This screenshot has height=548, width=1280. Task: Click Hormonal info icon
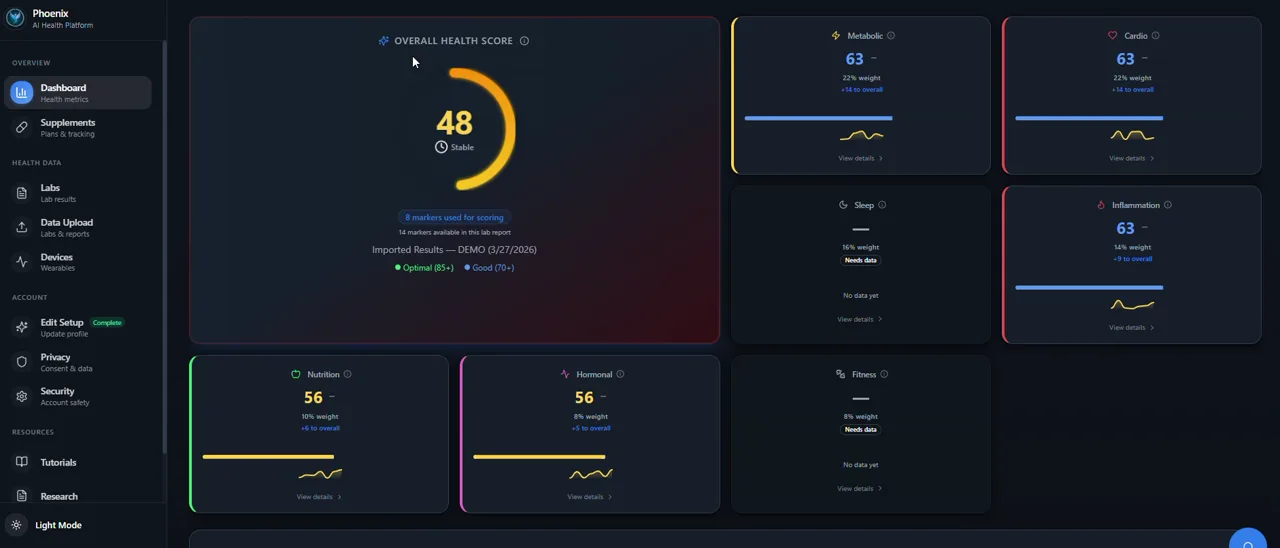[620, 374]
